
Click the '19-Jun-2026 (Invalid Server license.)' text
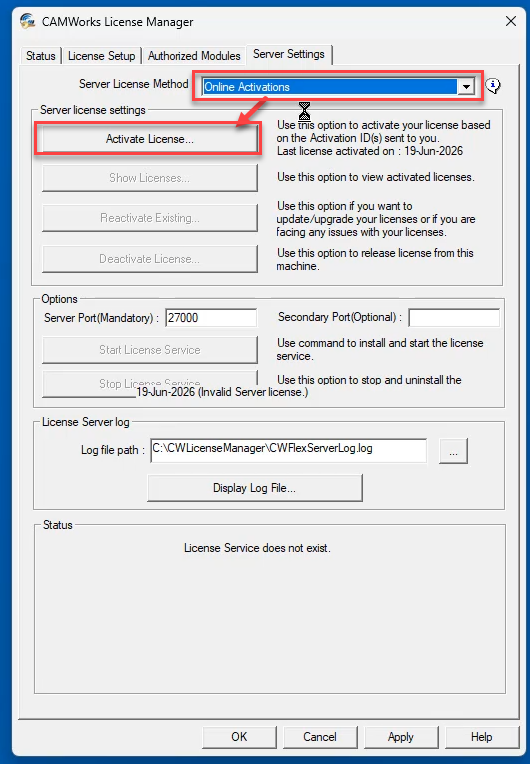[222, 392]
